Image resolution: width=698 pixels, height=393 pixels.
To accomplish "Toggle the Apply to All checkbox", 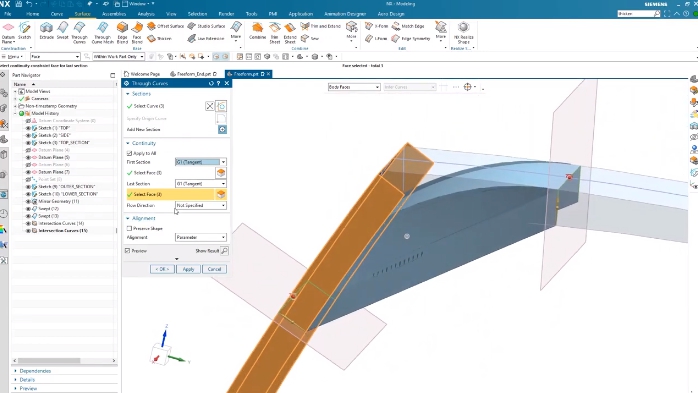I will coord(129,153).
